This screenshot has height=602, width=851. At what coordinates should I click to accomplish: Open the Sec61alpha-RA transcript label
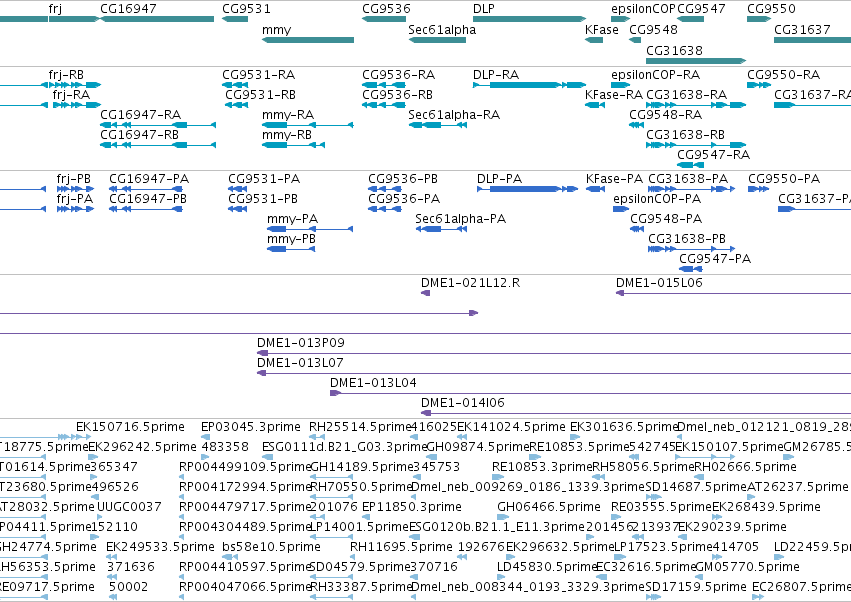[454, 115]
